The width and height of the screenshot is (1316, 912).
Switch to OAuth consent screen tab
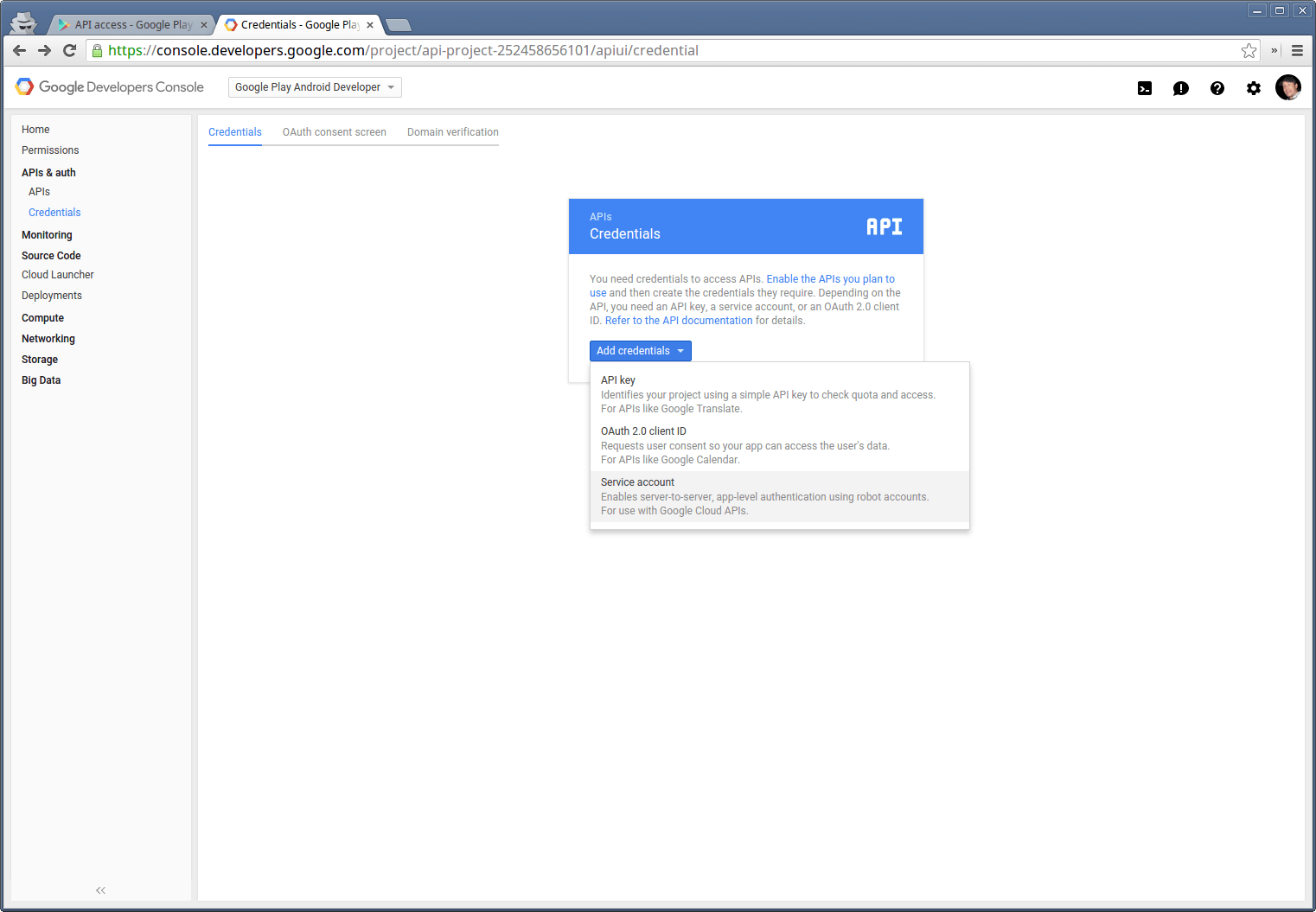click(x=334, y=132)
